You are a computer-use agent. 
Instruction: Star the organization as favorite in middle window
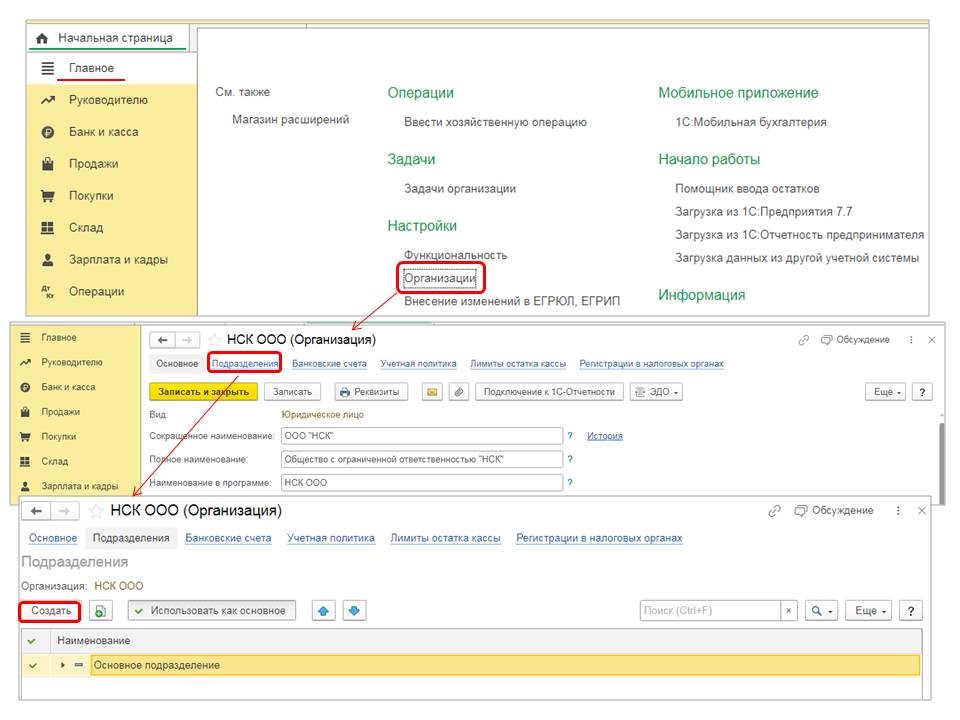[214, 340]
